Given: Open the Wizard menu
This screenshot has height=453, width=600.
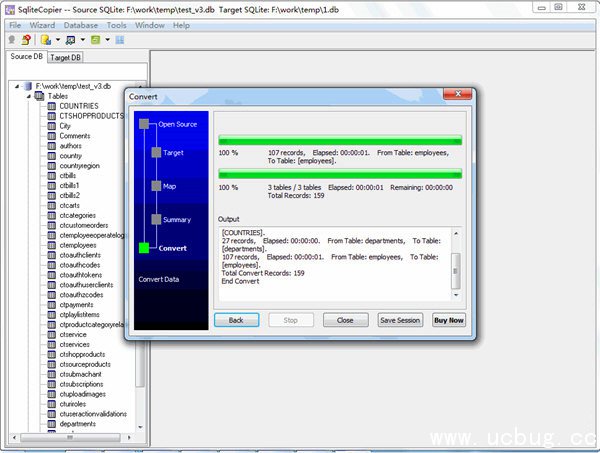Looking at the screenshot, I should [42, 24].
